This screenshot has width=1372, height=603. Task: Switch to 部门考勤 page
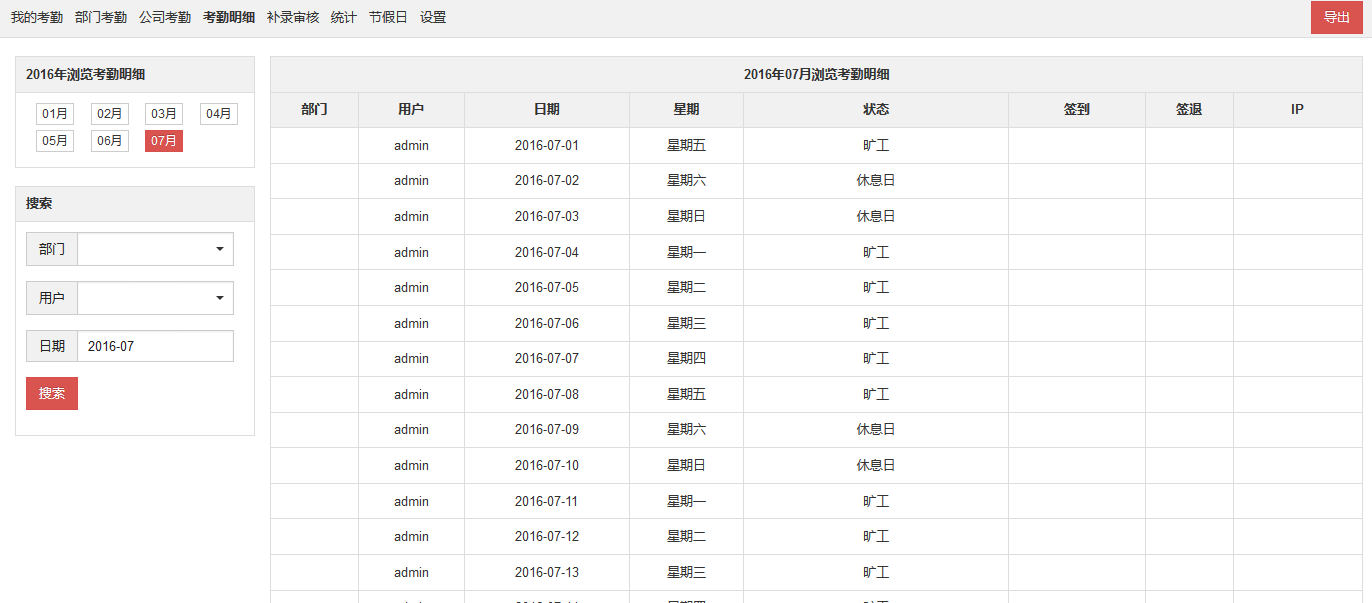point(101,18)
